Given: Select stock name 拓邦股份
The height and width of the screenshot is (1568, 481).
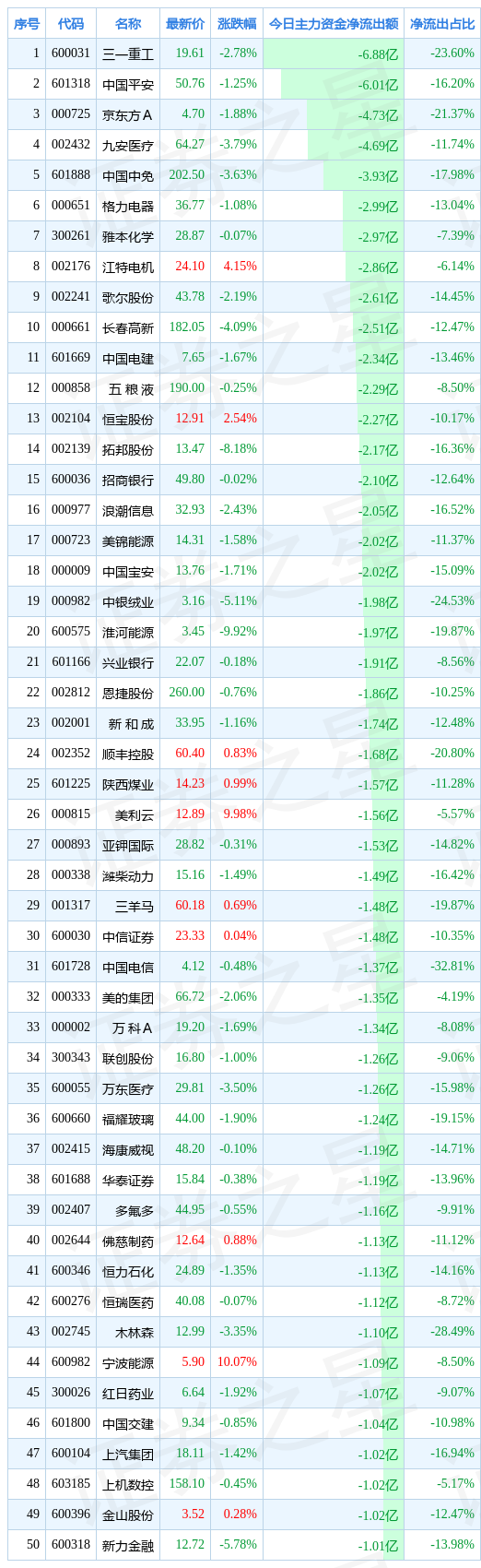Looking at the screenshot, I should [128, 449].
